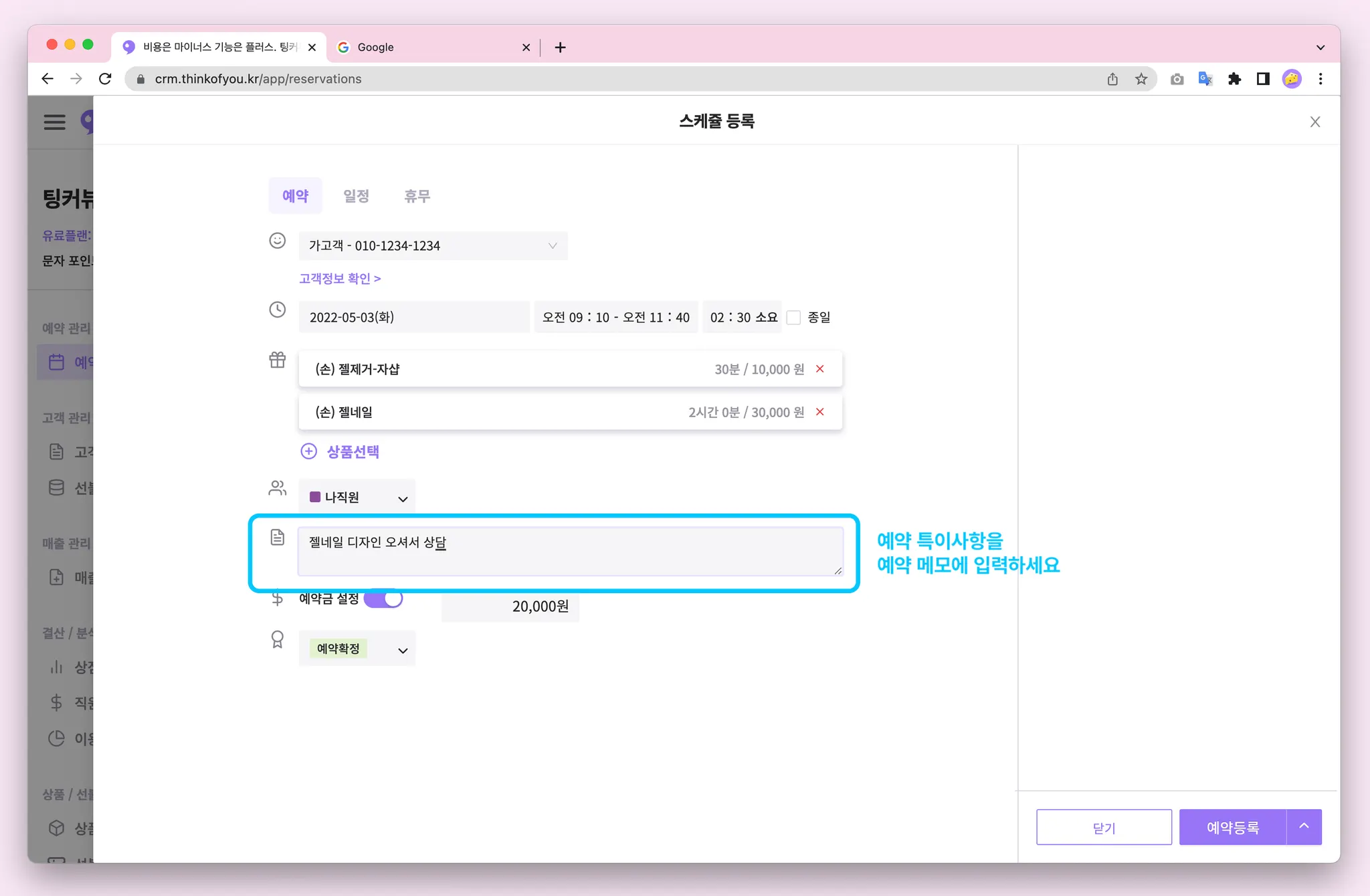The image size is (1370, 896).
Task: Switch to the 휴무 tab
Action: (x=417, y=196)
